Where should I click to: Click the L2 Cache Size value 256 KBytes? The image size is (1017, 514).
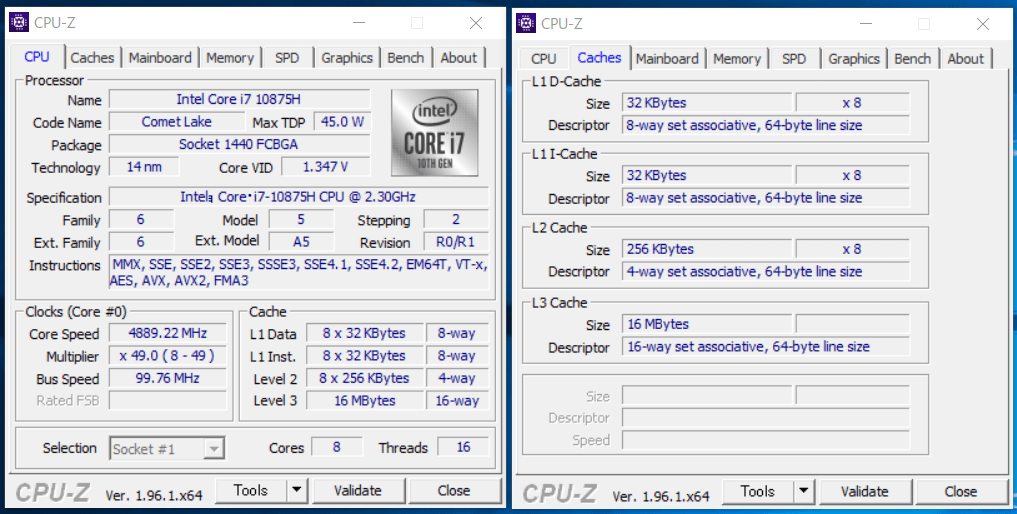click(x=707, y=249)
